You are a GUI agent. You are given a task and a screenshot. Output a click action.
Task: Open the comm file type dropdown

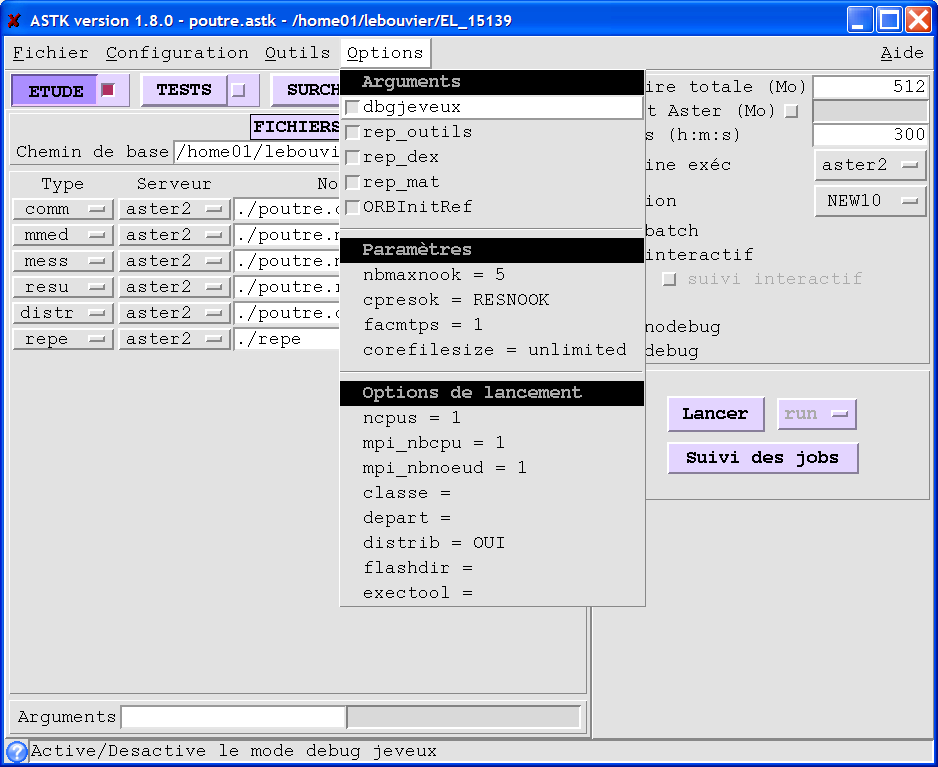click(62, 209)
